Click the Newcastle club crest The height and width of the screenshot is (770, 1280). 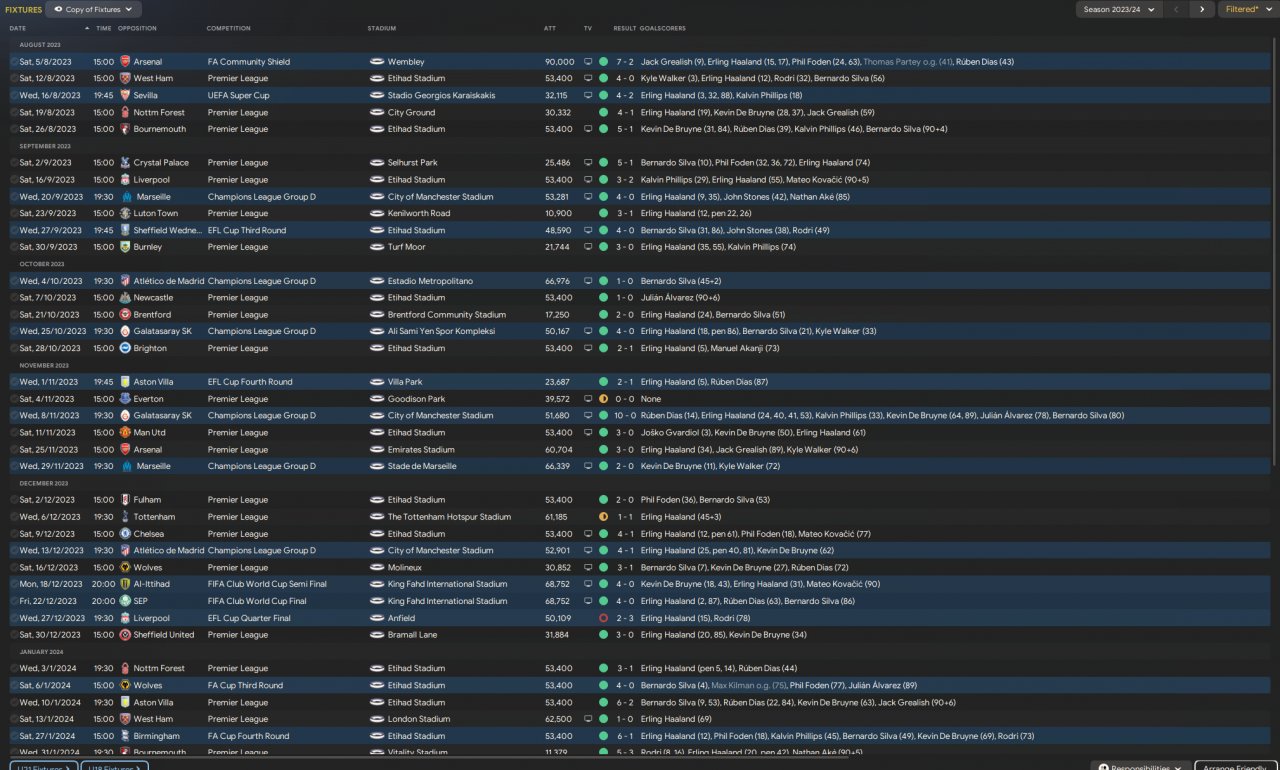click(x=125, y=298)
